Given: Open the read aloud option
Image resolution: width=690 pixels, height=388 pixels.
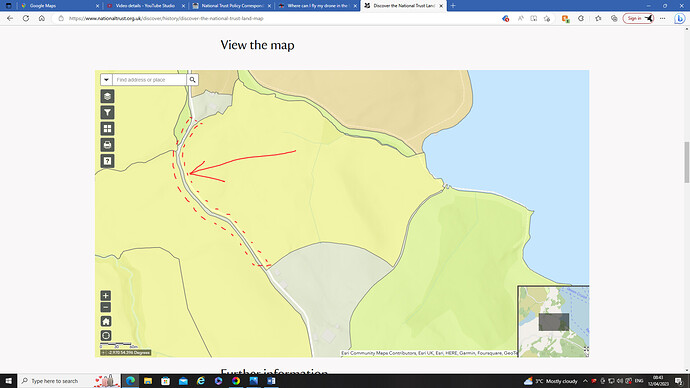Looking at the screenshot, I should point(521,18).
